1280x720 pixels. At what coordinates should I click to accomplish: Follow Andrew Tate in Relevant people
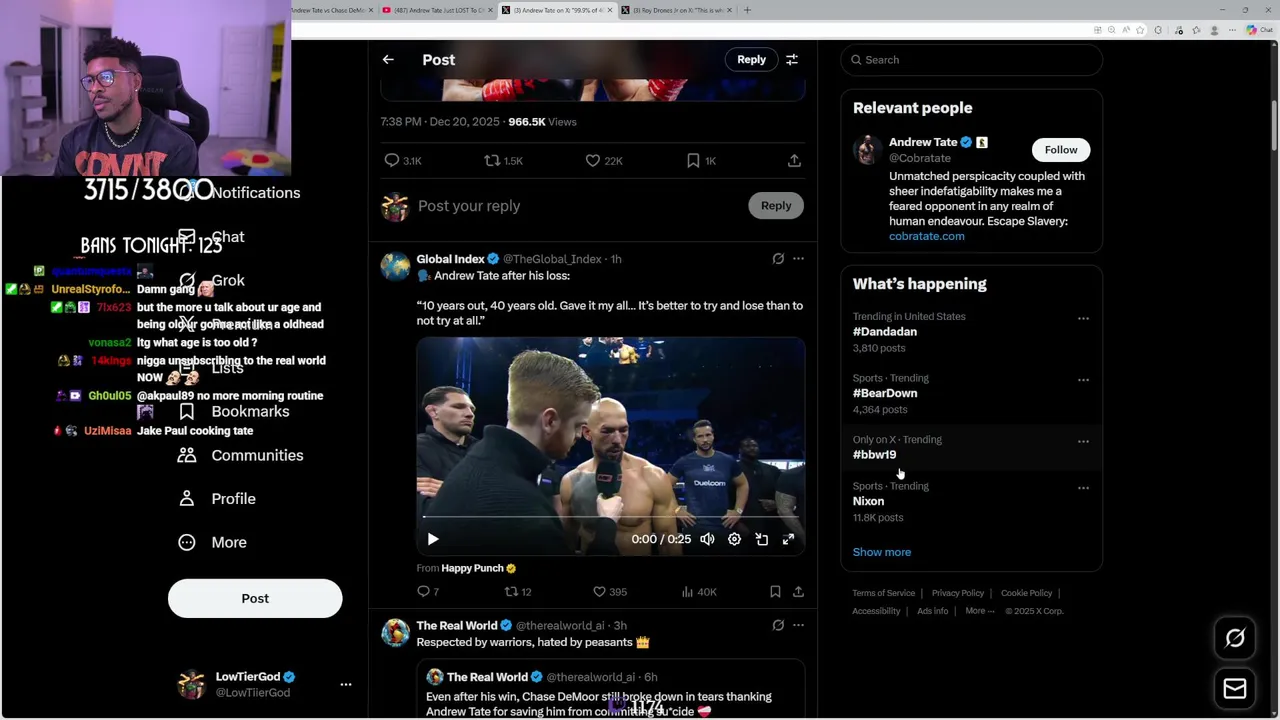click(x=1061, y=150)
